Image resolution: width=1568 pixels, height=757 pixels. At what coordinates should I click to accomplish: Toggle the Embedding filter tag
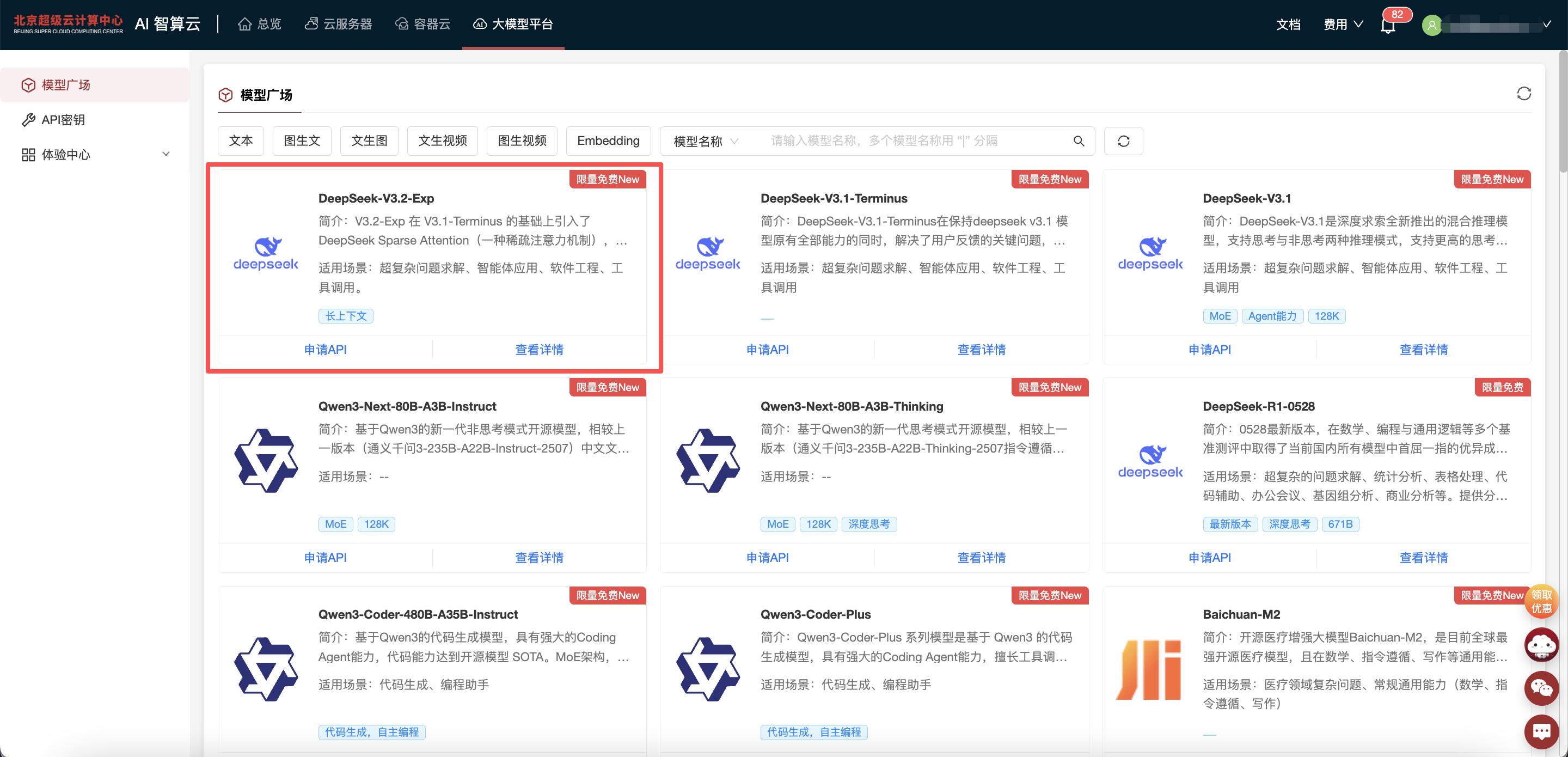pyautogui.click(x=608, y=141)
